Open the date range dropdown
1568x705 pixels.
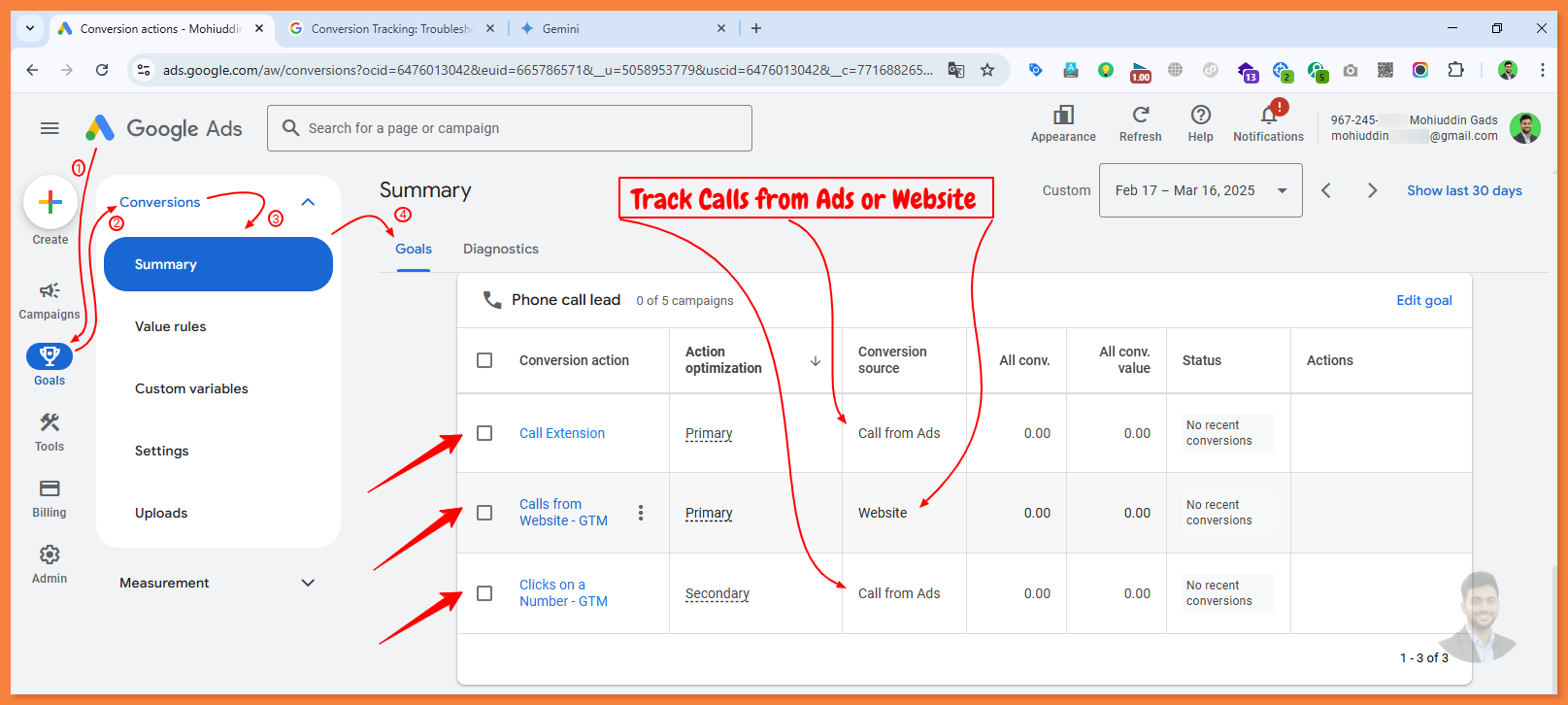pyautogui.click(x=1201, y=190)
